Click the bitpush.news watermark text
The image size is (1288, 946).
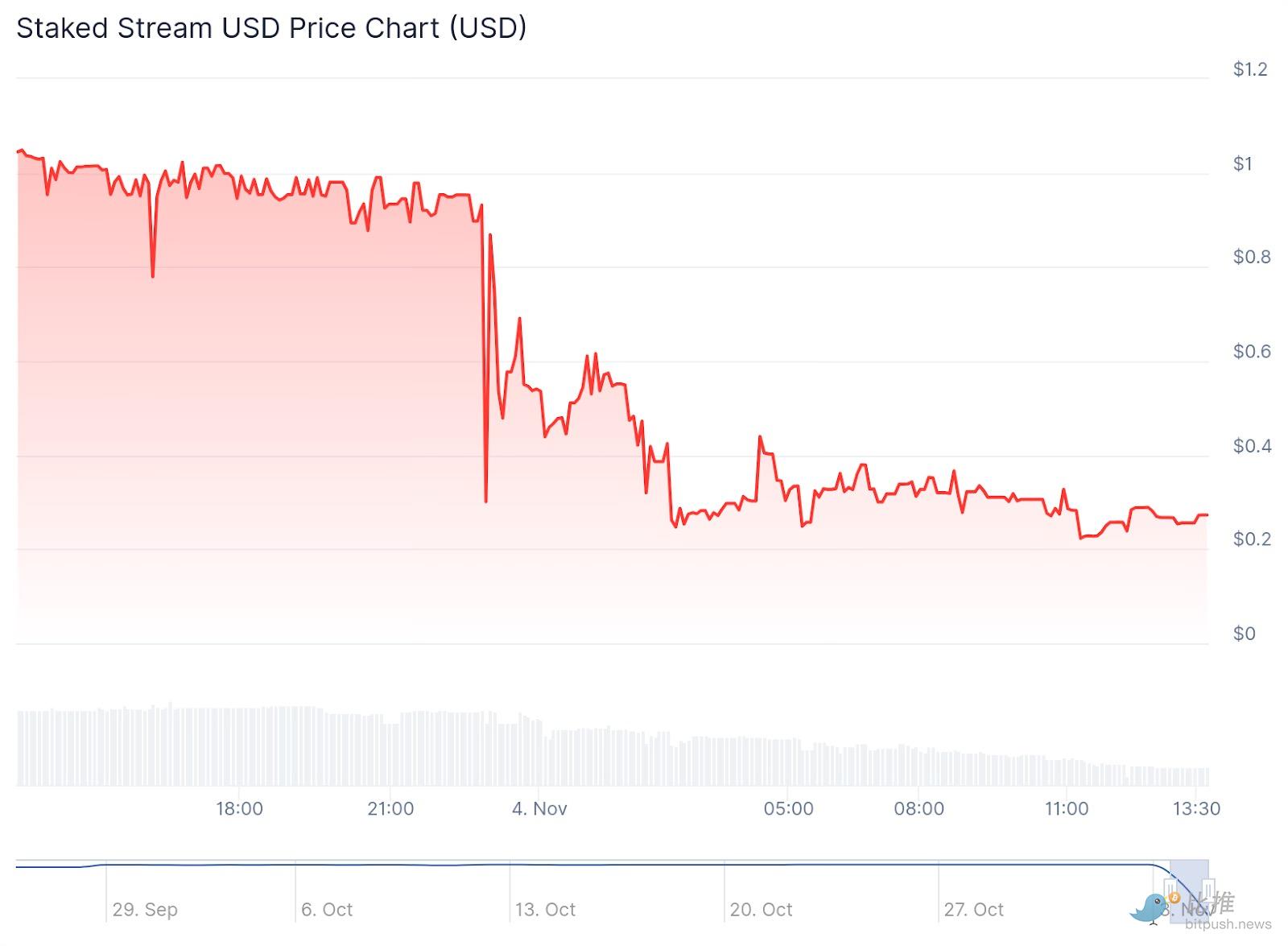point(1228,924)
